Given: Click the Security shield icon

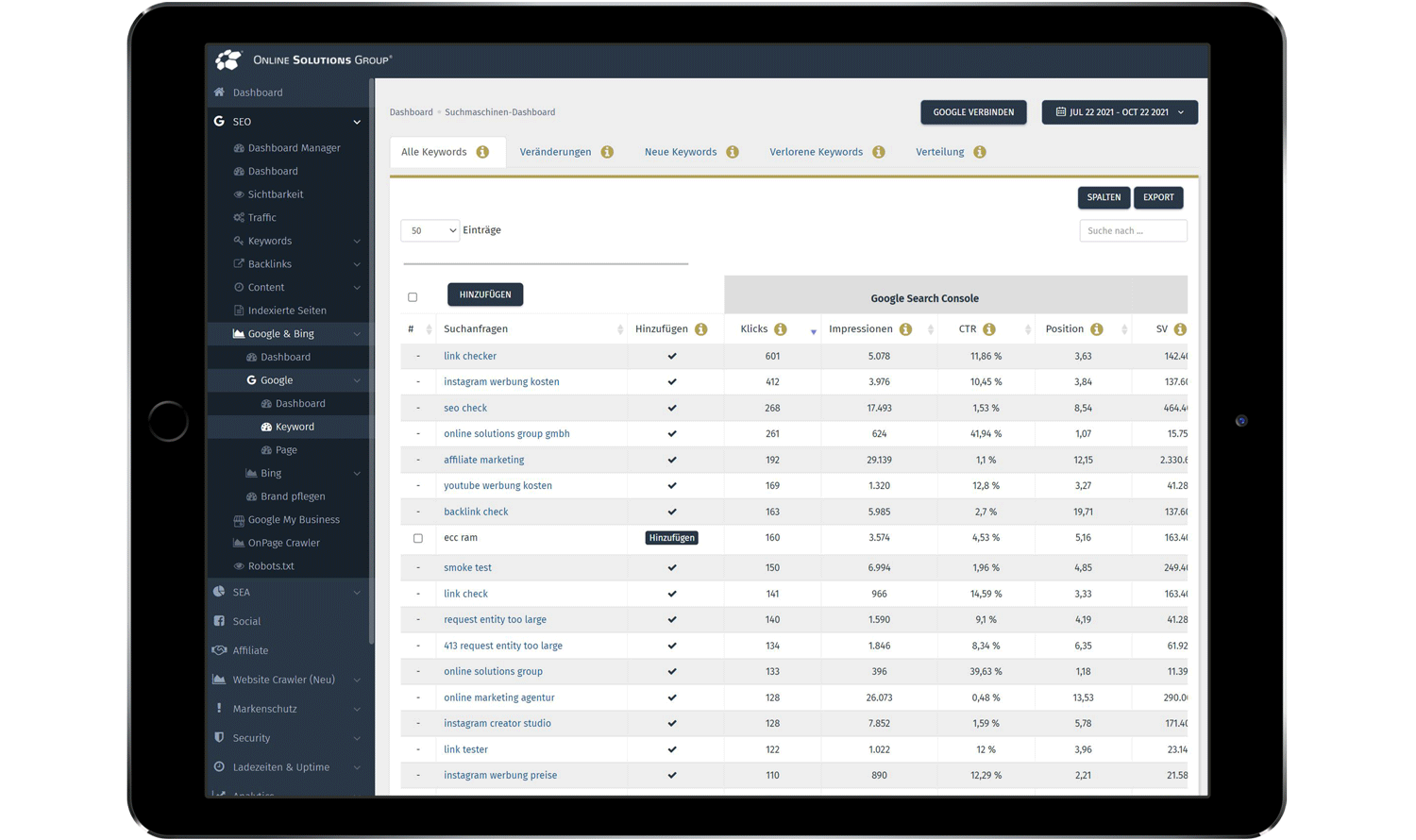Looking at the screenshot, I should click(x=219, y=738).
